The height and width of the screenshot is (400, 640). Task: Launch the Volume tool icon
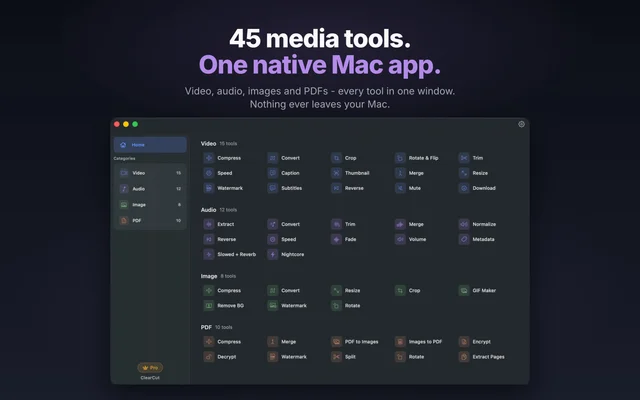[400, 239]
